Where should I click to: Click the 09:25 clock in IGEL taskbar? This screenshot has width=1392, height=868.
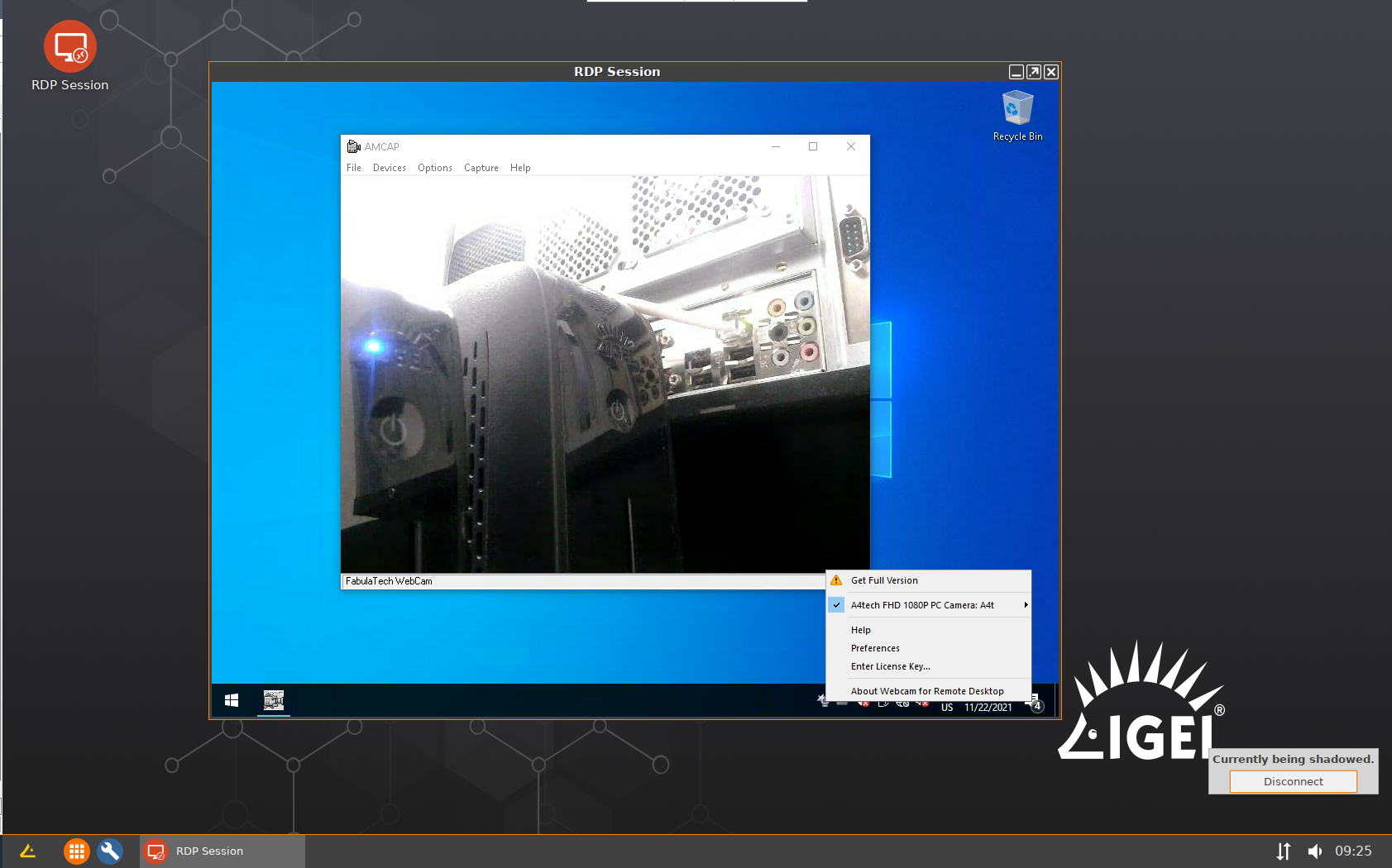point(1353,851)
